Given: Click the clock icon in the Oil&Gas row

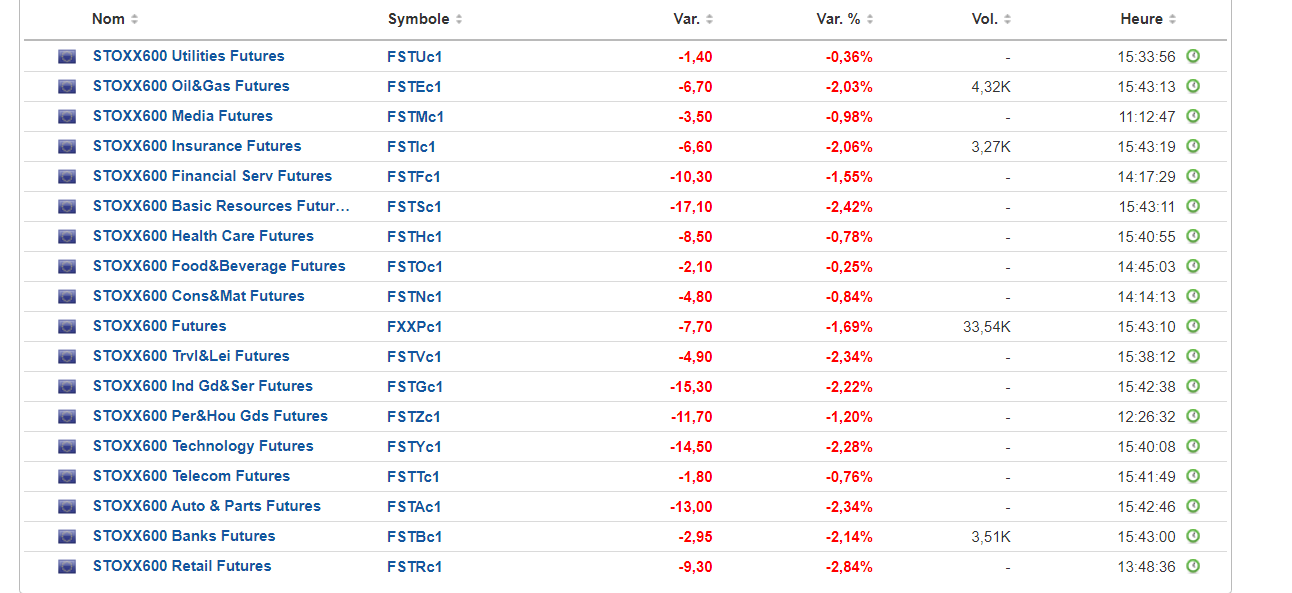Looking at the screenshot, I should [1193, 87].
